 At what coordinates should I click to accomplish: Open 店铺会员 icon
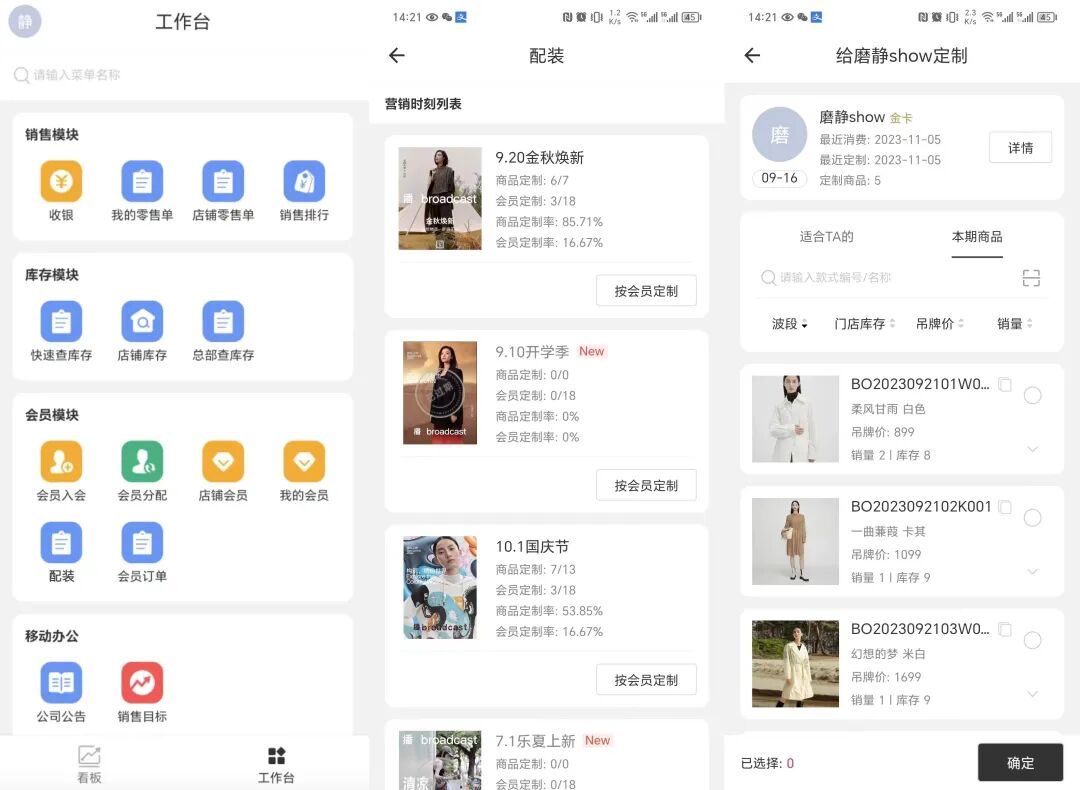pyautogui.click(x=223, y=461)
